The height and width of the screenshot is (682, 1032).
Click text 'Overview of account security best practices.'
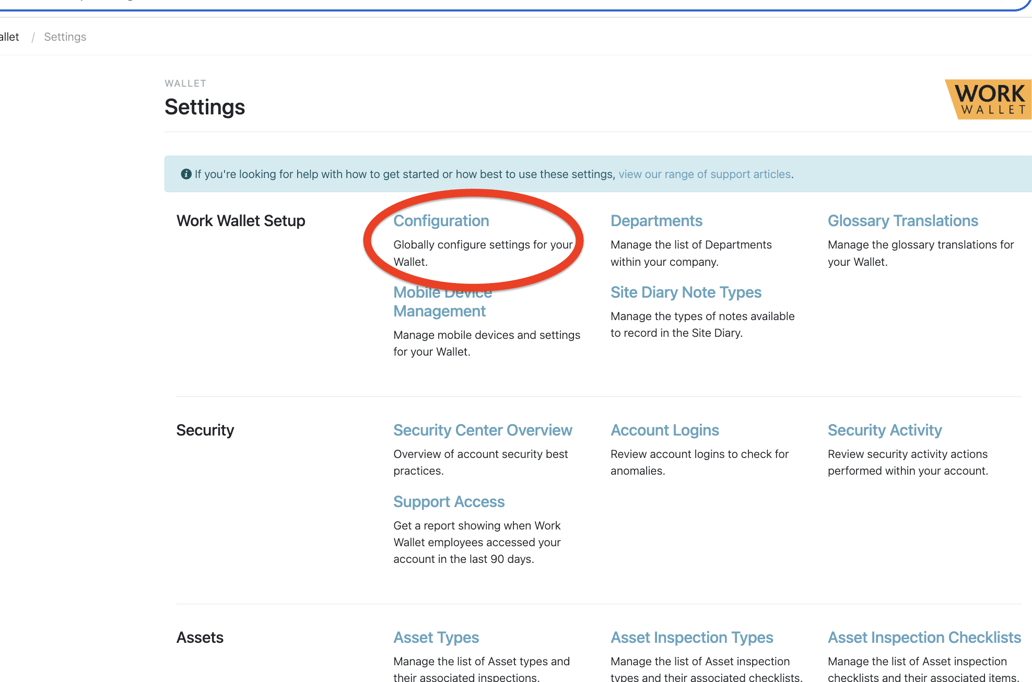tap(480, 463)
